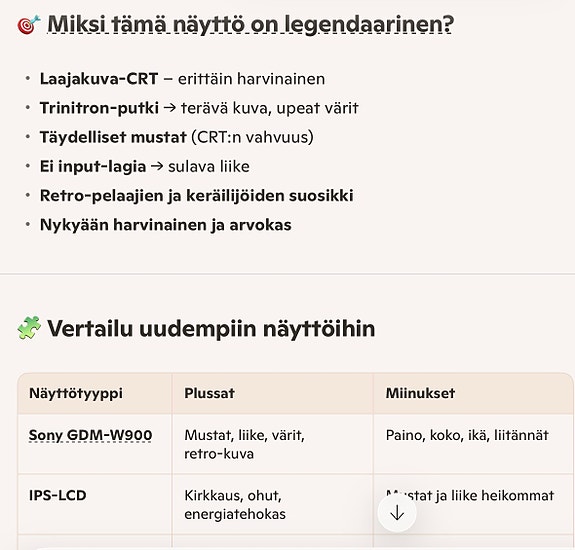Click 'Nykyään harvinainen ja arvokas' line
The height and width of the screenshot is (550, 575).
pyautogui.click(x=165, y=225)
